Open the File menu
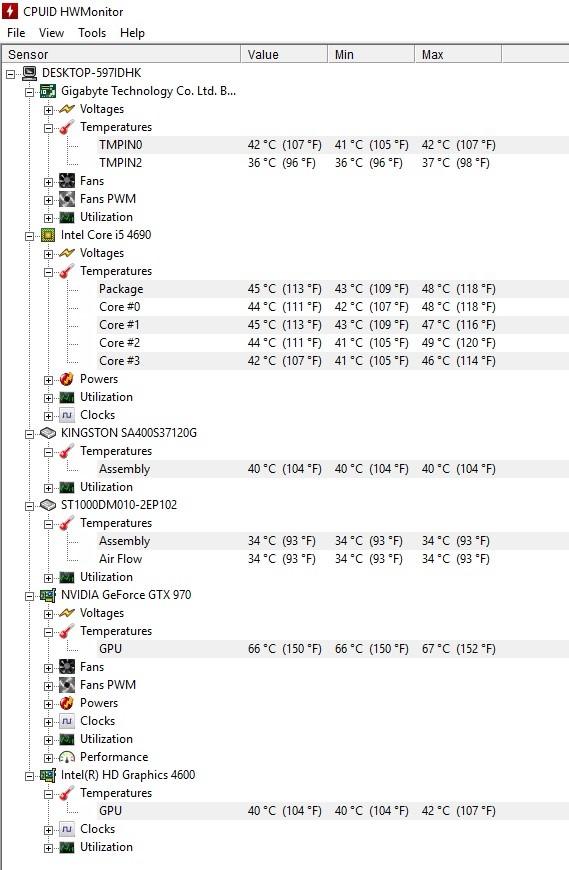This screenshot has height=870, width=569. point(16,33)
